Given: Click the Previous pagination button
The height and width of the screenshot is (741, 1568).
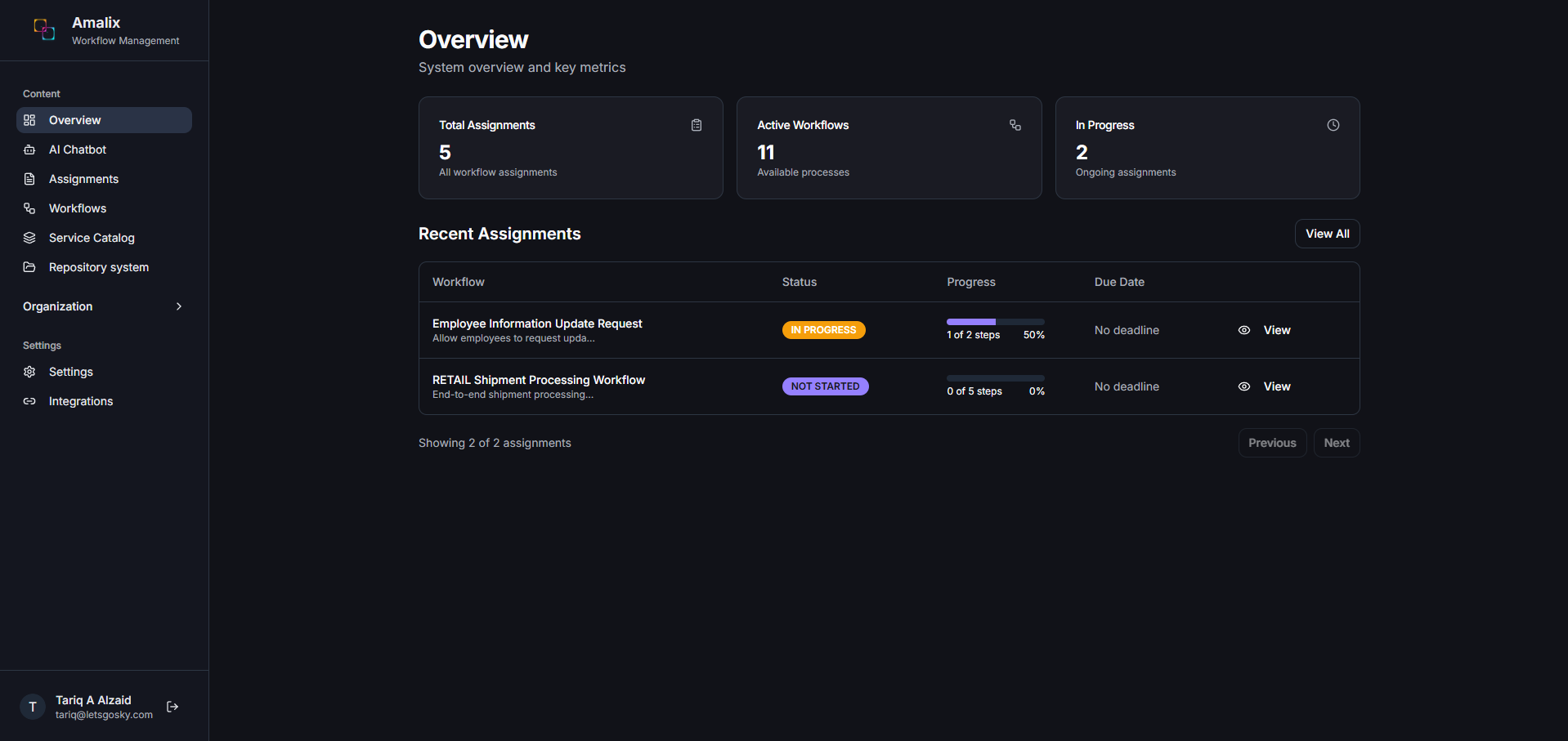Looking at the screenshot, I should (x=1271, y=442).
